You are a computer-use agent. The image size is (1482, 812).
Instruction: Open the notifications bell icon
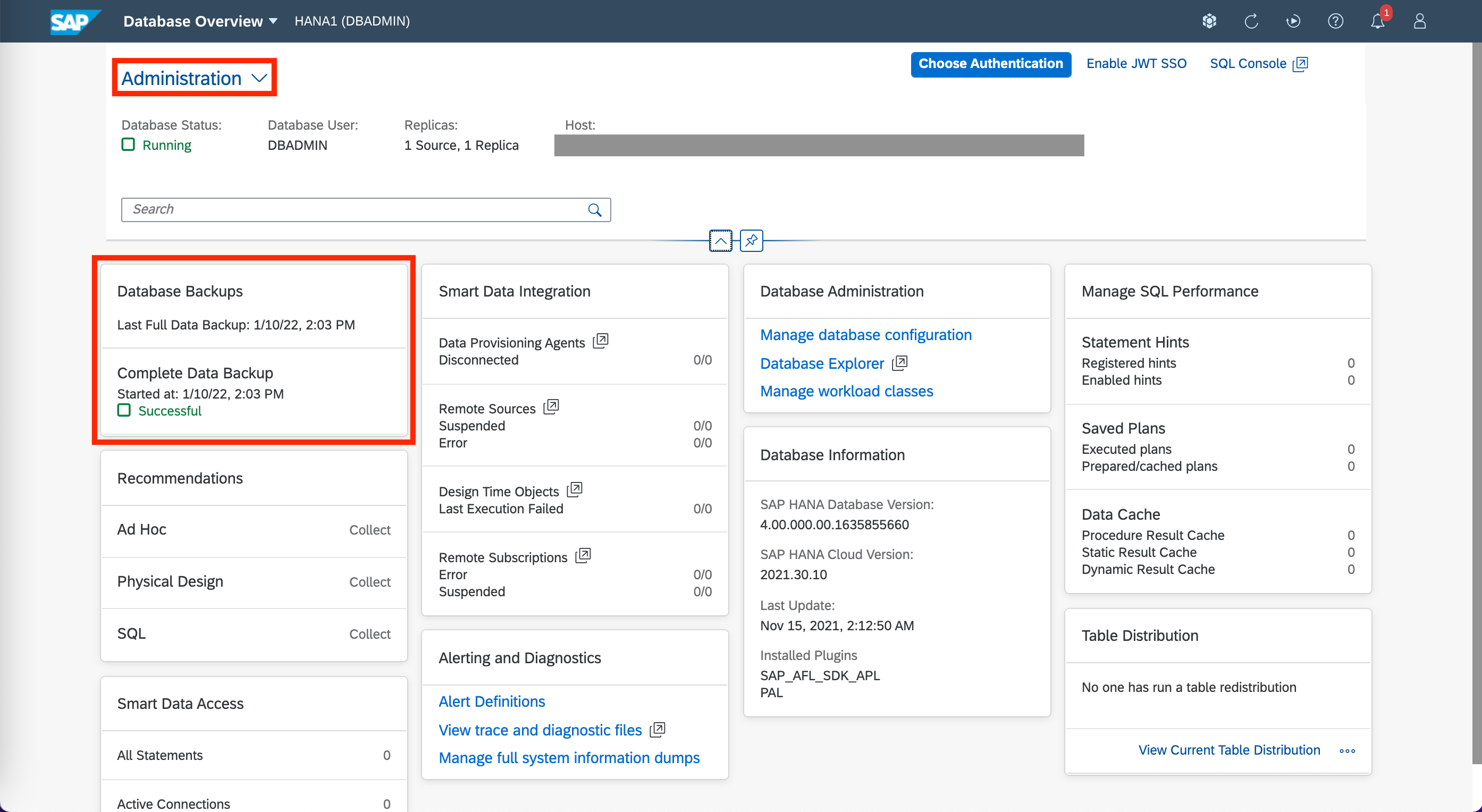pos(1377,21)
